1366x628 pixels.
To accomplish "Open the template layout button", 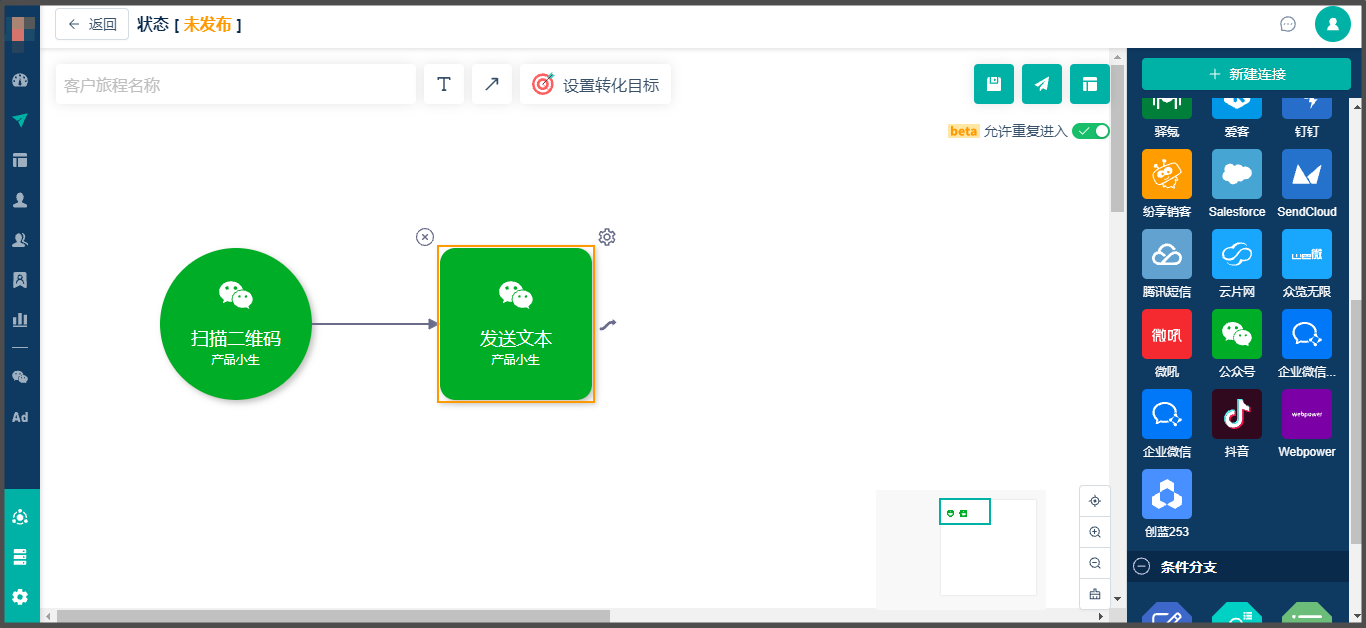I will coord(1090,84).
